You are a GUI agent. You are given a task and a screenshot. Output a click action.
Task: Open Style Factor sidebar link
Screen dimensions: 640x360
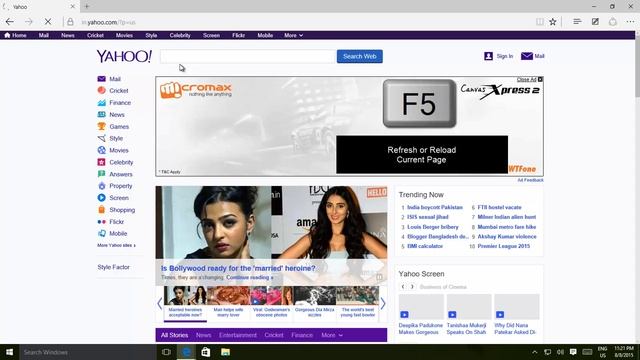(113, 267)
